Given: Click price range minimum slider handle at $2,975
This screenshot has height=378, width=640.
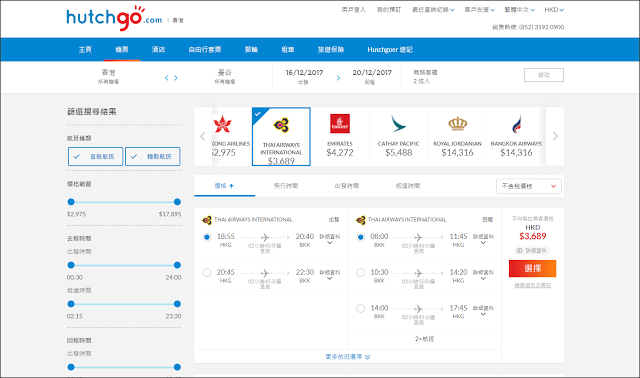Looking at the screenshot, I should [71, 202].
